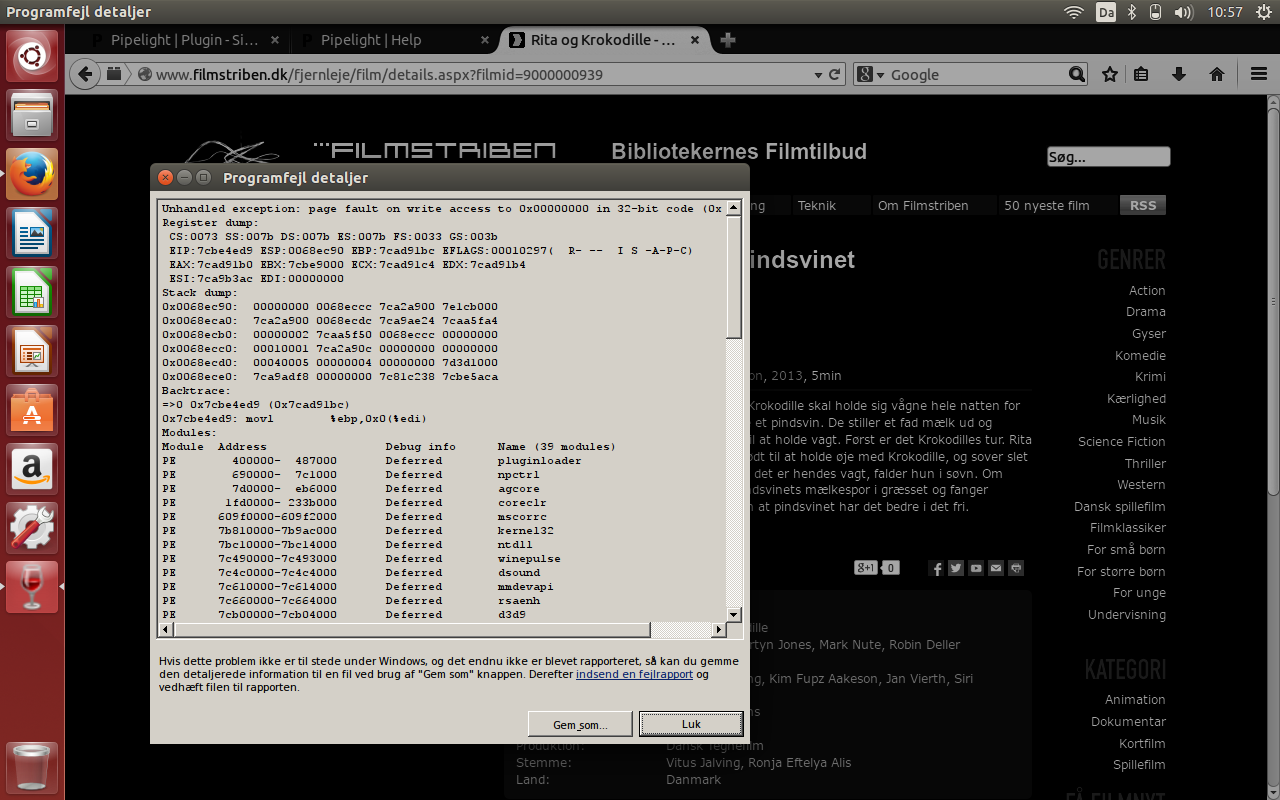Open Firefox downloads panel
This screenshot has height=800, width=1280.
click(x=1179, y=74)
